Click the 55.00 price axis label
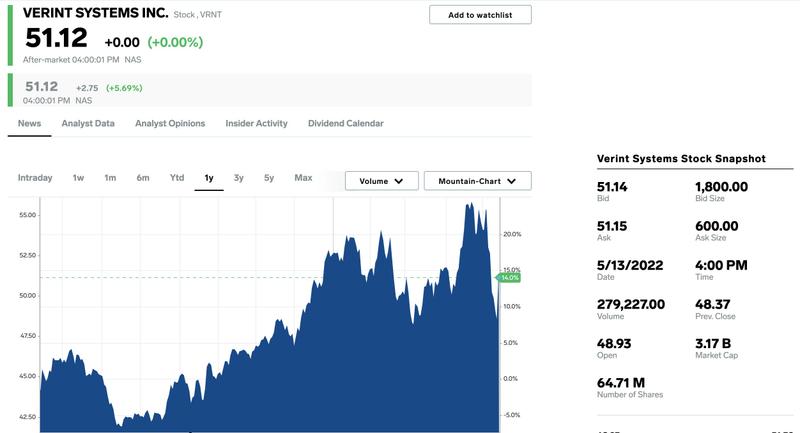The height and width of the screenshot is (433, 800). pos(28,215)
